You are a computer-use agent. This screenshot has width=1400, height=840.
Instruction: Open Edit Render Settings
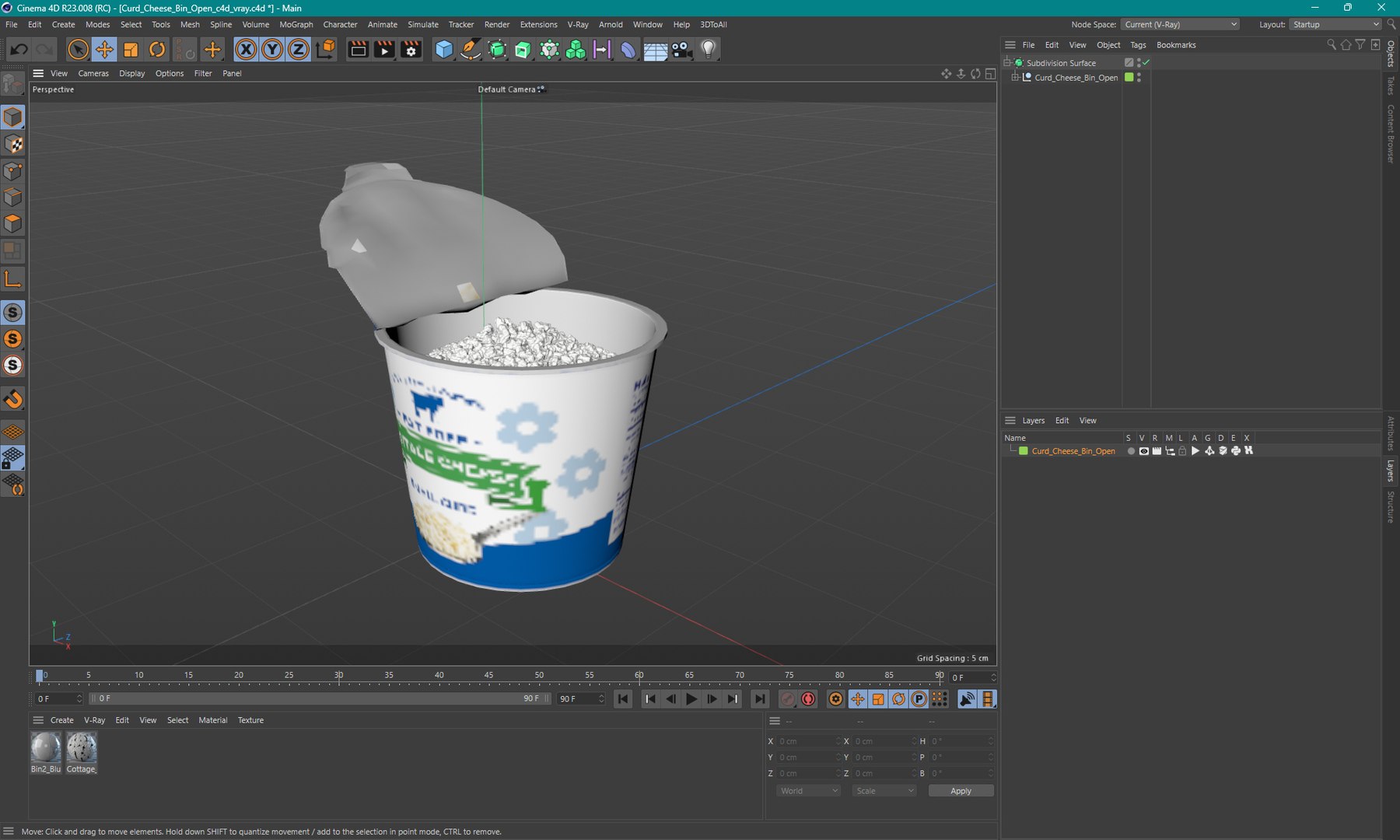point(411,50)
